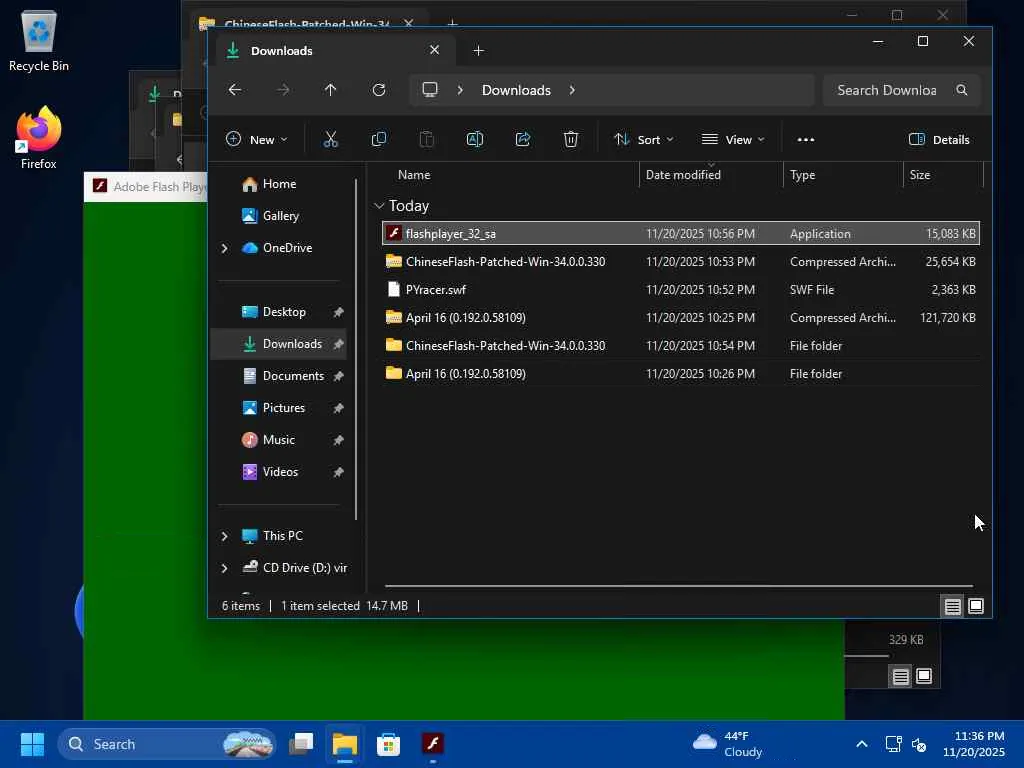Image resolution: width=1024 pixels, height=768 pixels.
Task: Switch to large thumbnails view in status bar
Action: tap(976, 606)
